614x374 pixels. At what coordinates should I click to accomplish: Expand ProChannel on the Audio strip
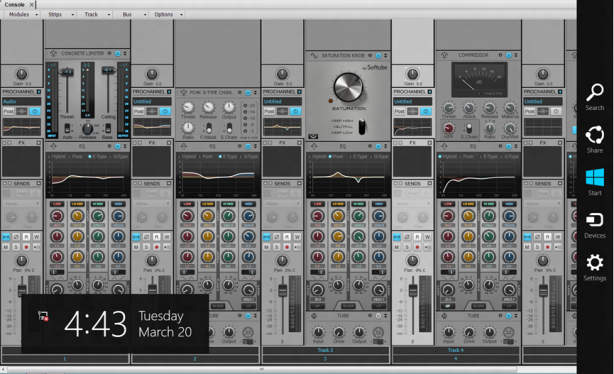tap(38, 92)
